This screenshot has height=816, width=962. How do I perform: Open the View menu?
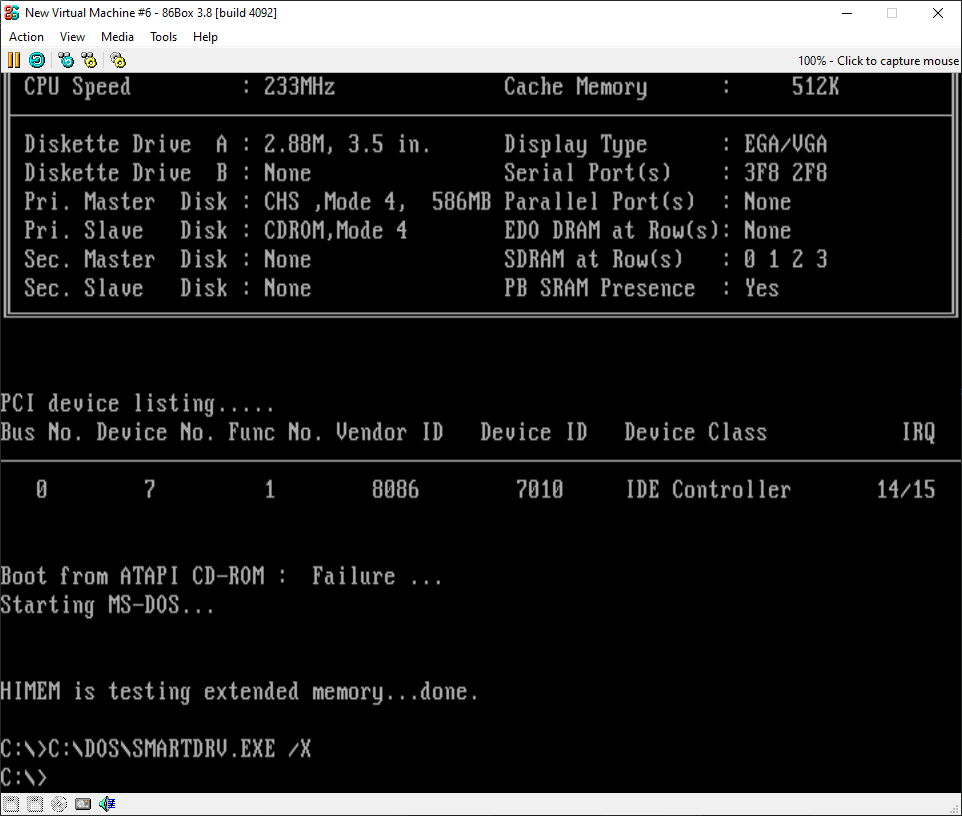pos(72,37)
